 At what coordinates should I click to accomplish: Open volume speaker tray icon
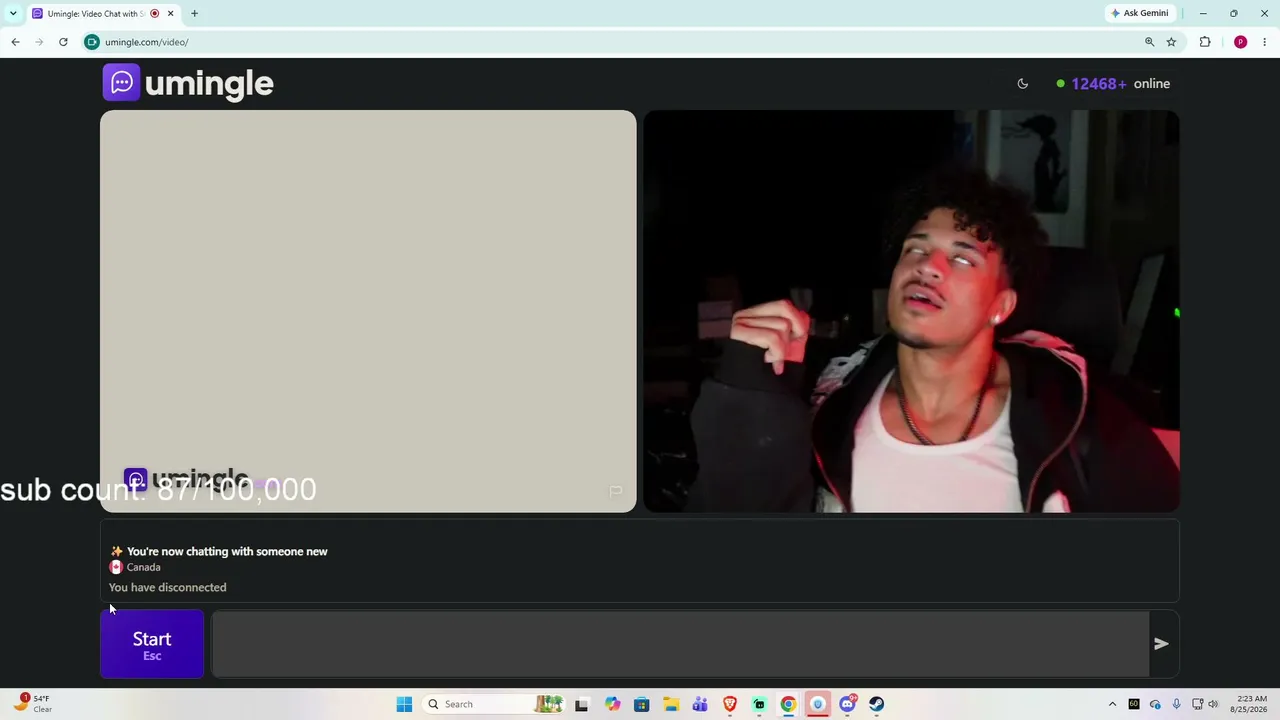pos(1214,704)
